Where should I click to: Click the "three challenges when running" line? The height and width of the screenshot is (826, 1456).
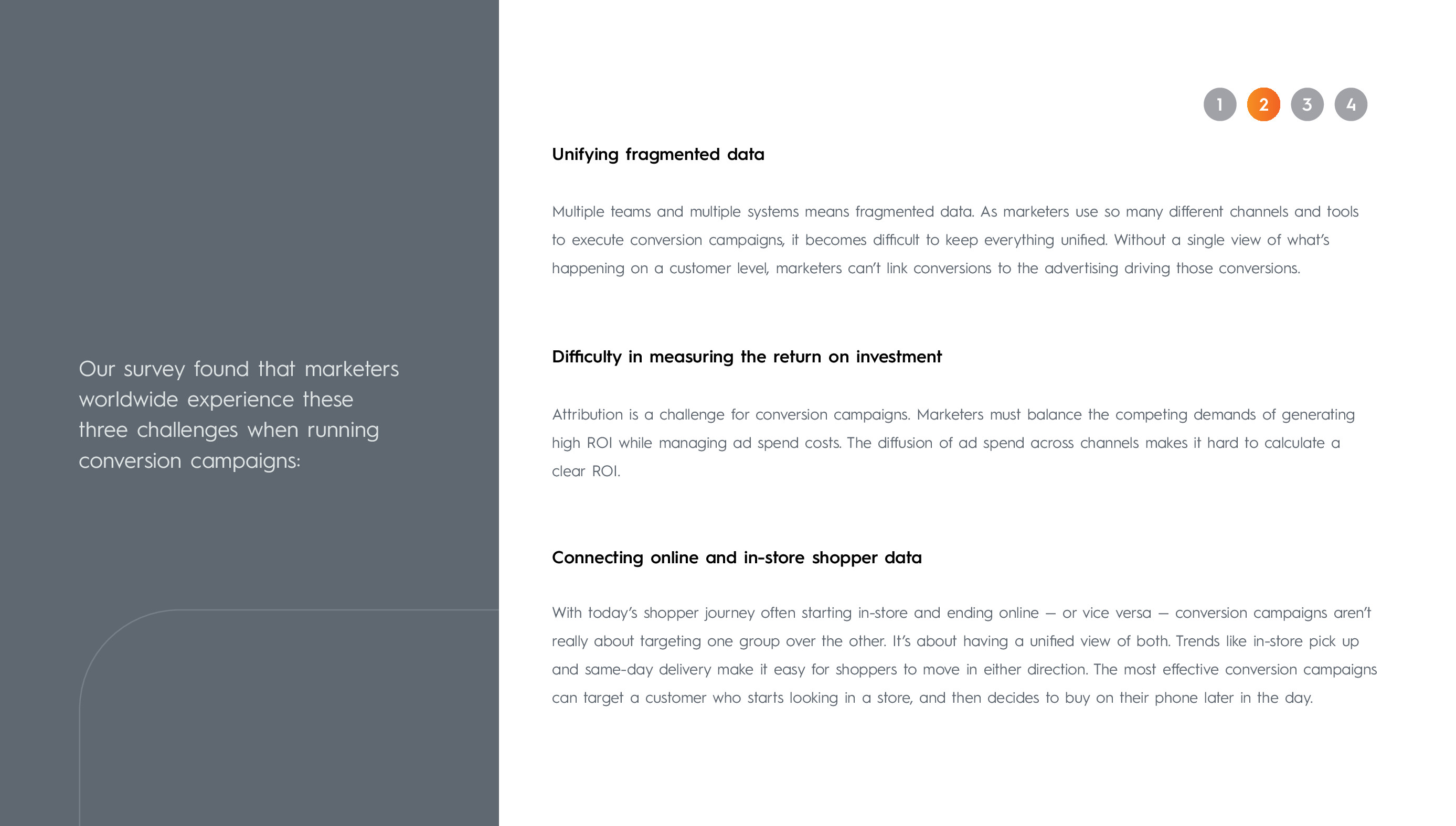(x=228, y=430)
